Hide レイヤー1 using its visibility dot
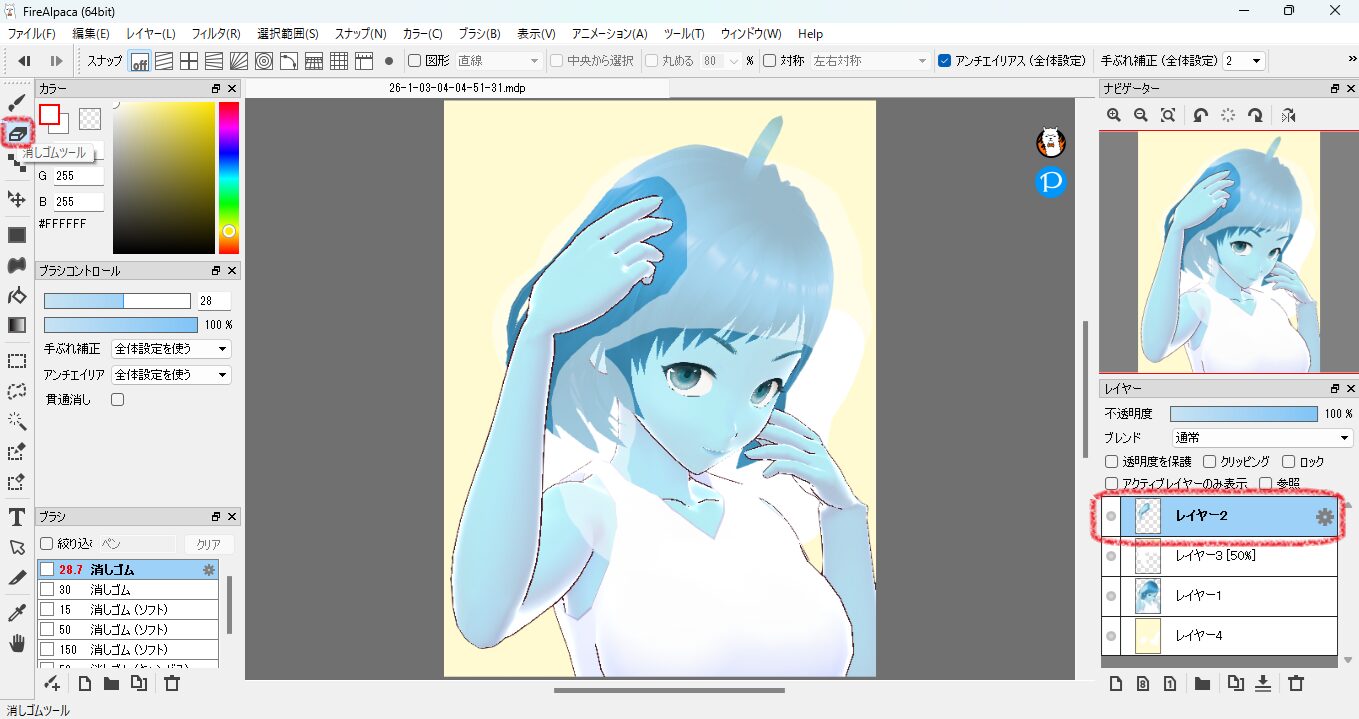 [1111, 596]
